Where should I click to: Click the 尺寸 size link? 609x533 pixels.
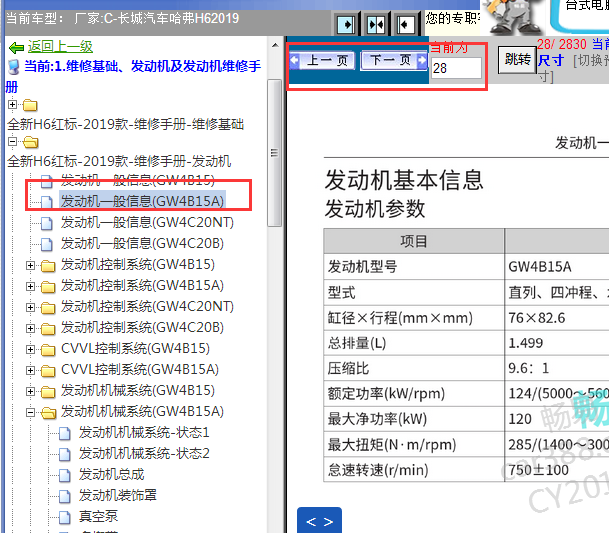point(551,60)
